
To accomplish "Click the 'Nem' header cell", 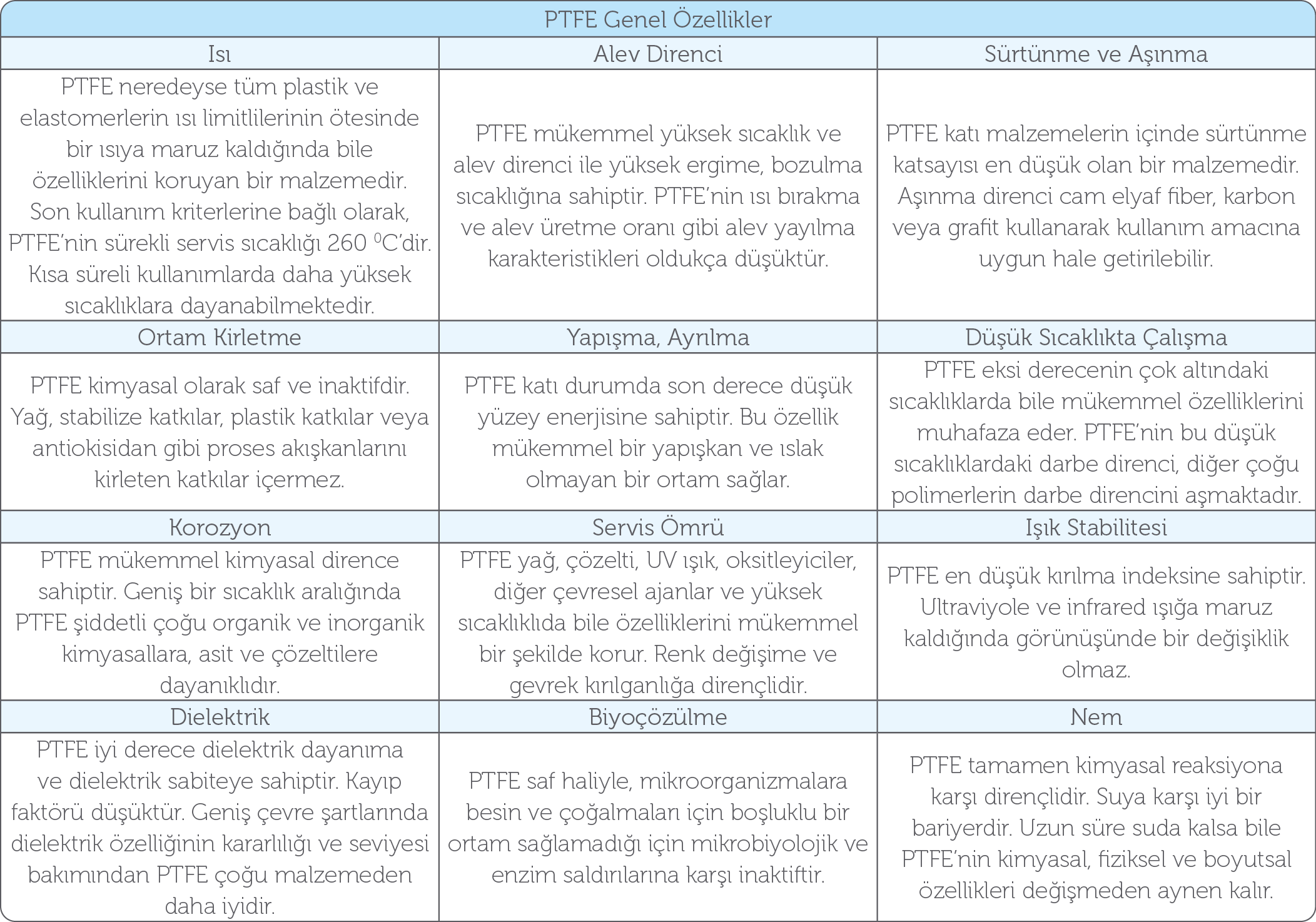I will pos(1096,717).
